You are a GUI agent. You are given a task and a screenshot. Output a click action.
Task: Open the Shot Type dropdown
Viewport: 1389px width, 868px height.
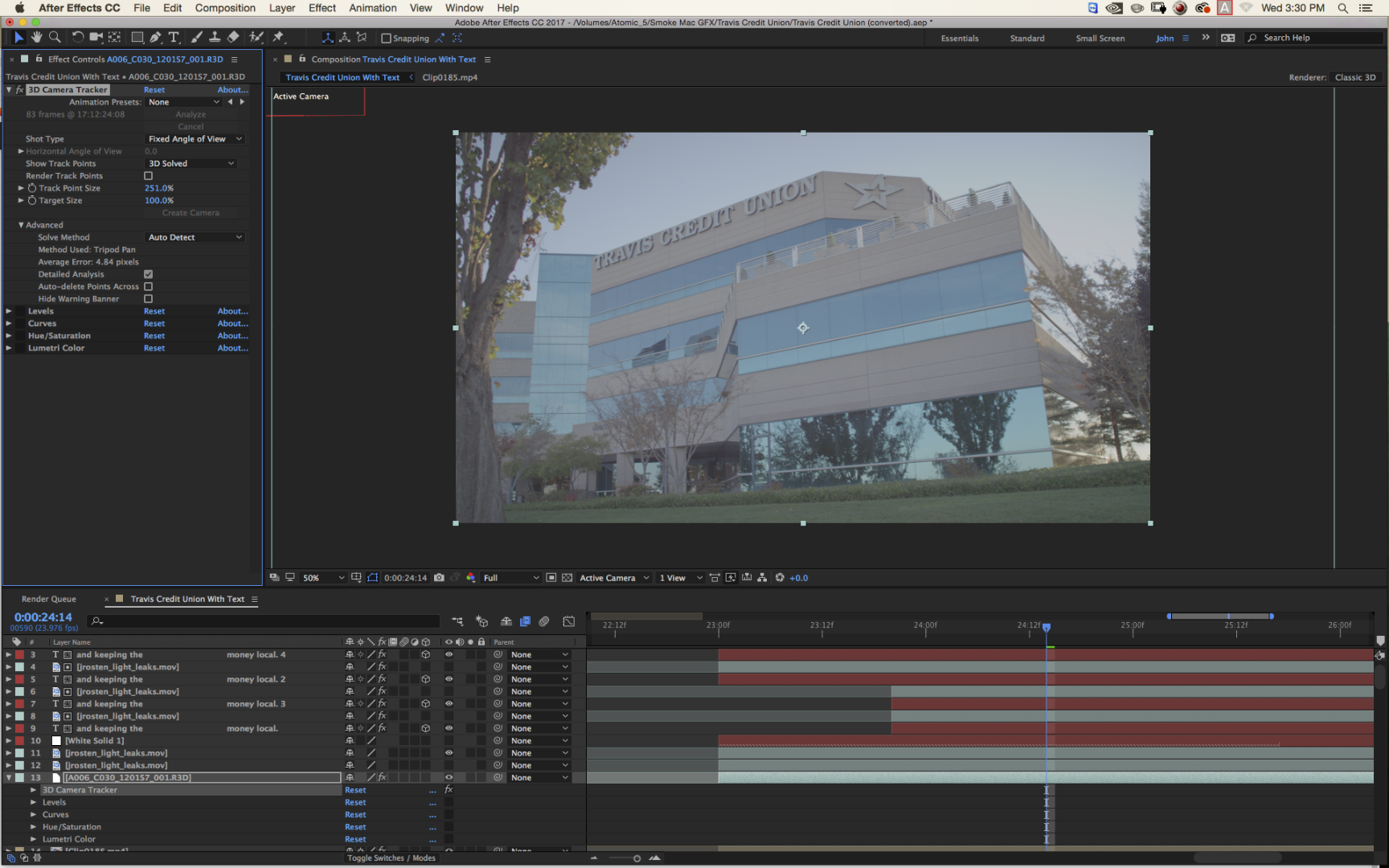(194, 139)
